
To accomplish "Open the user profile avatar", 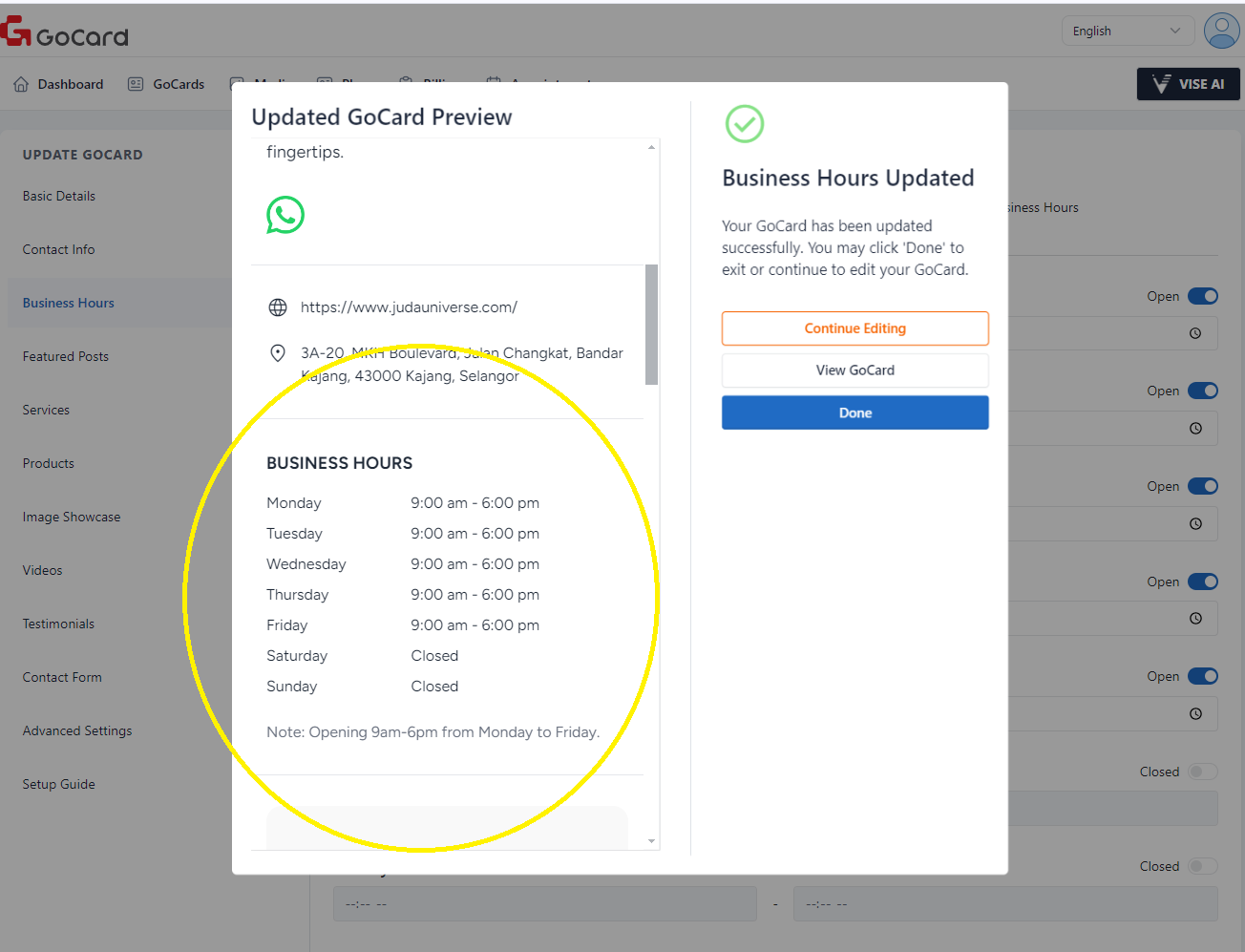I will 1221,31.
